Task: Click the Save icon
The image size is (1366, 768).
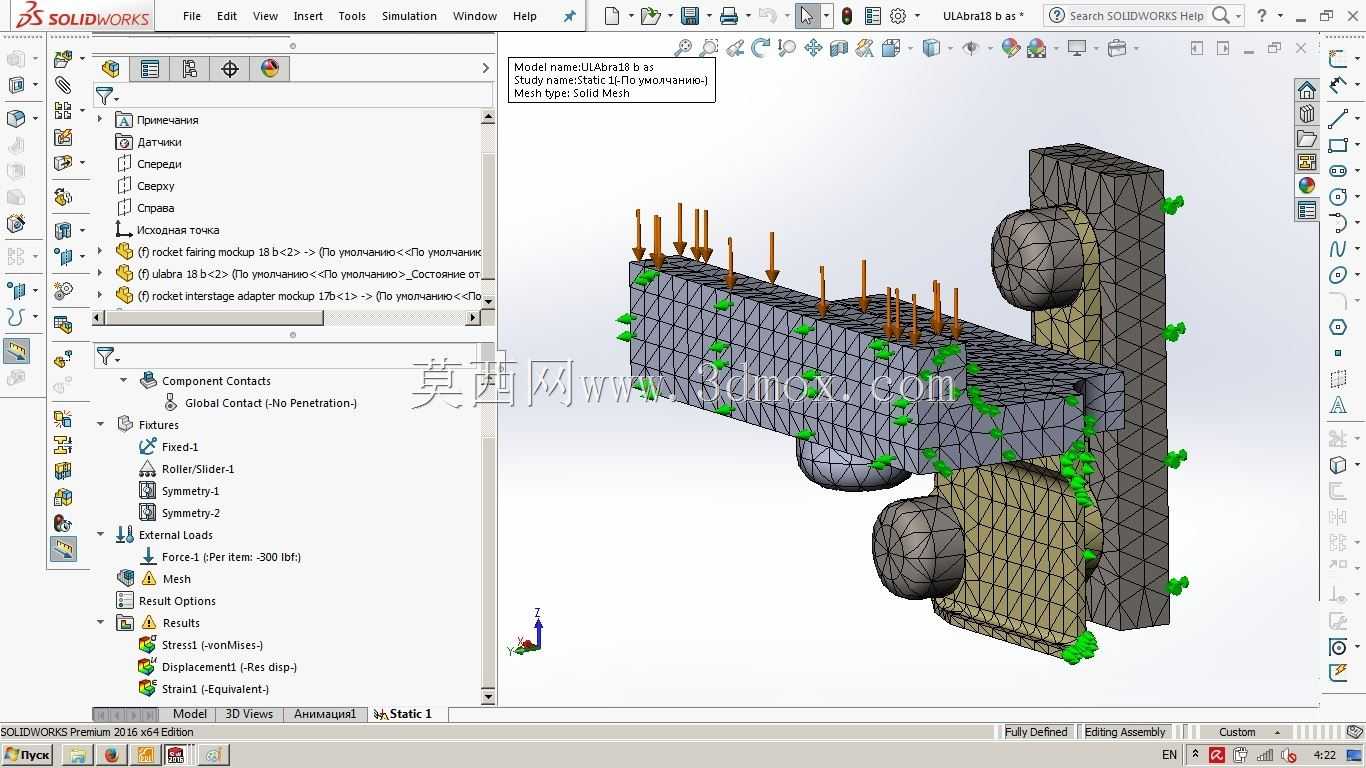Action: [x=690, y=16]
